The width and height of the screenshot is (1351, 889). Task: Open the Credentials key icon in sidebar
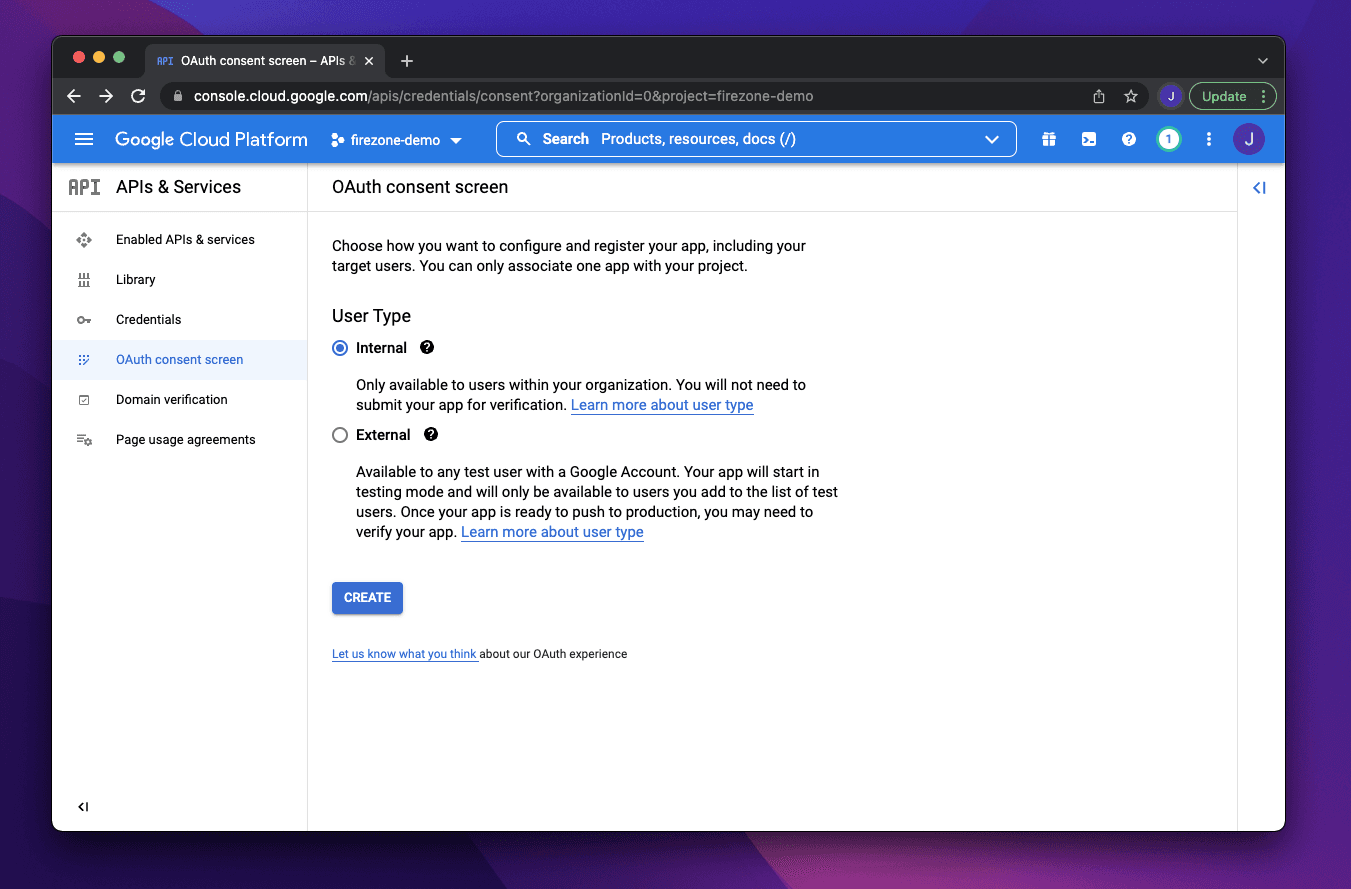tap(84, 319)
